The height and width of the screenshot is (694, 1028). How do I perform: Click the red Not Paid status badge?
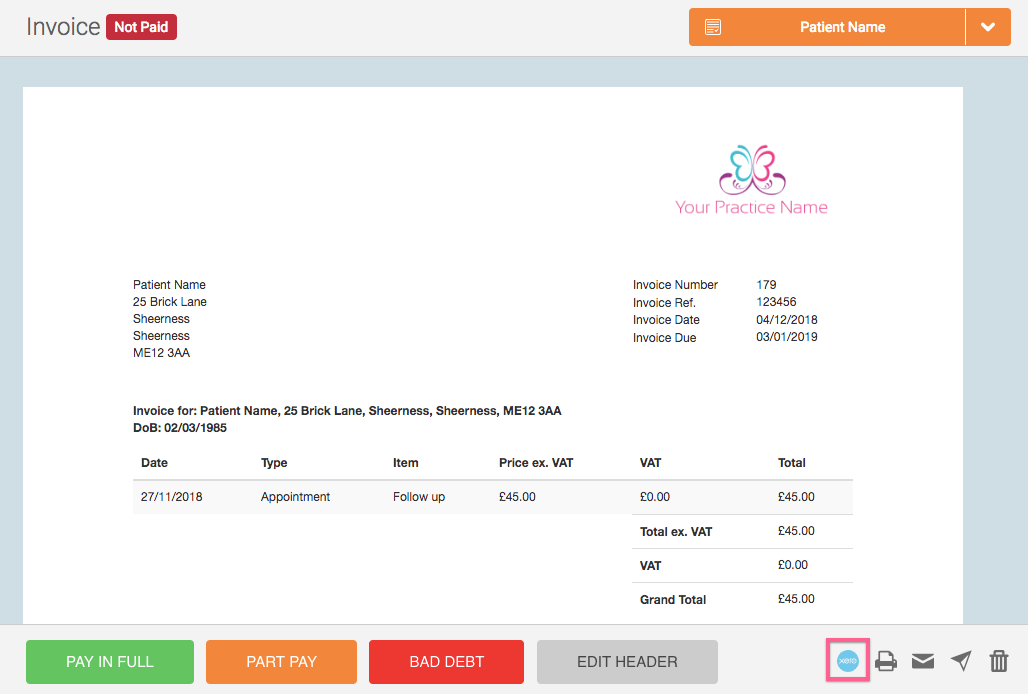(x=141, y=27)
